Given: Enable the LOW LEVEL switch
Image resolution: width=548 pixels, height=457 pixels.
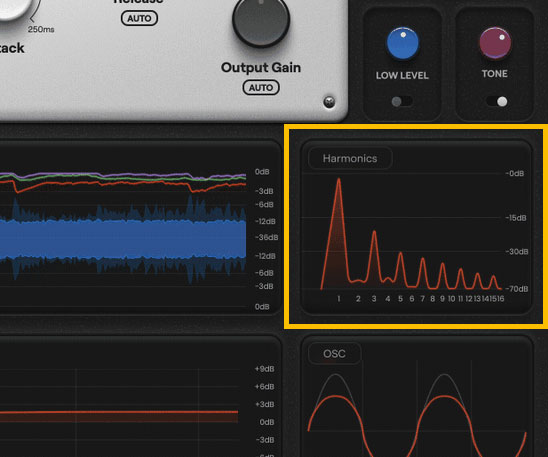Looking at the screenshot, I should pos(402,102).
